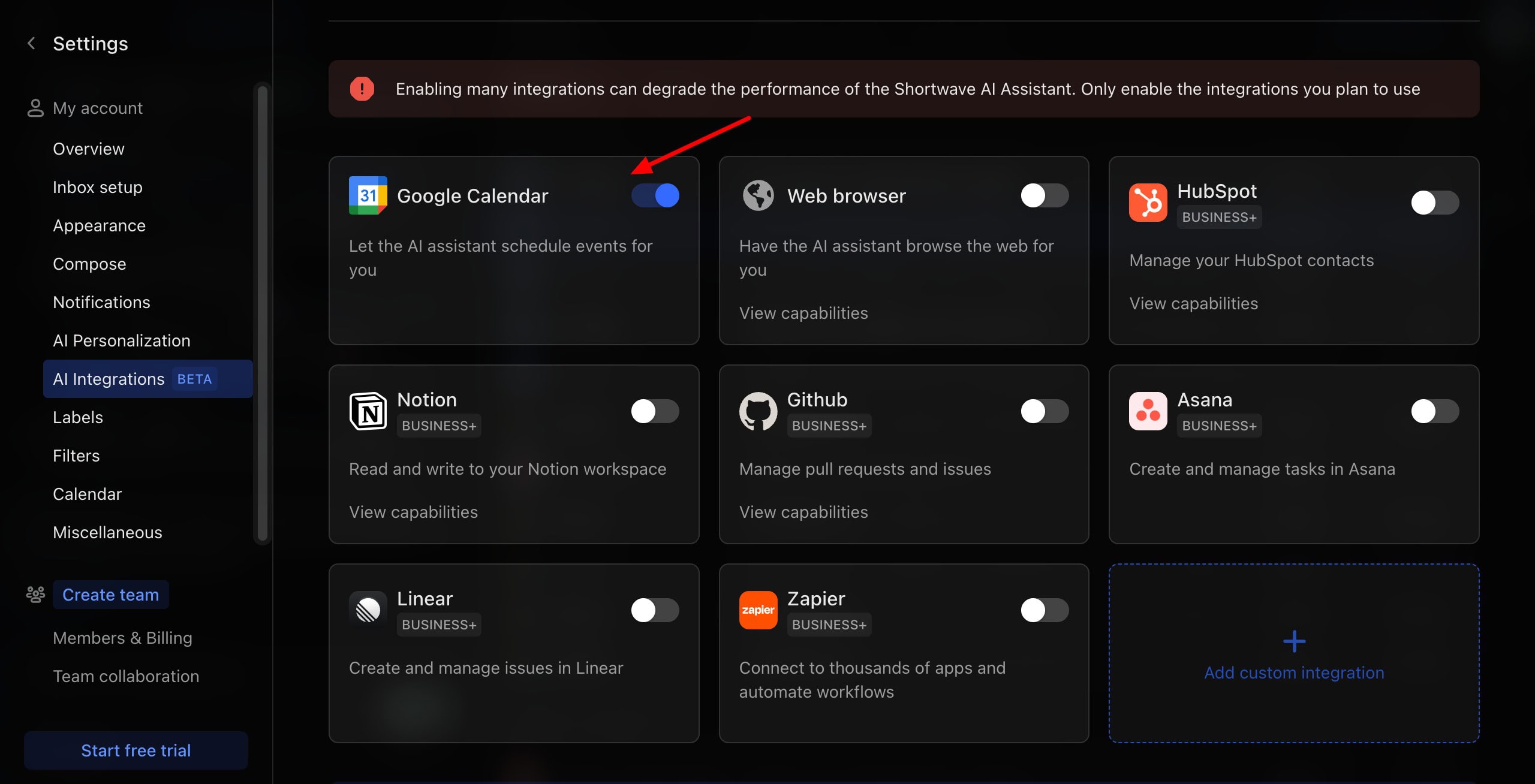Turn on the Notion integration switch
The image size is (1535, 784).
point(655,411)
